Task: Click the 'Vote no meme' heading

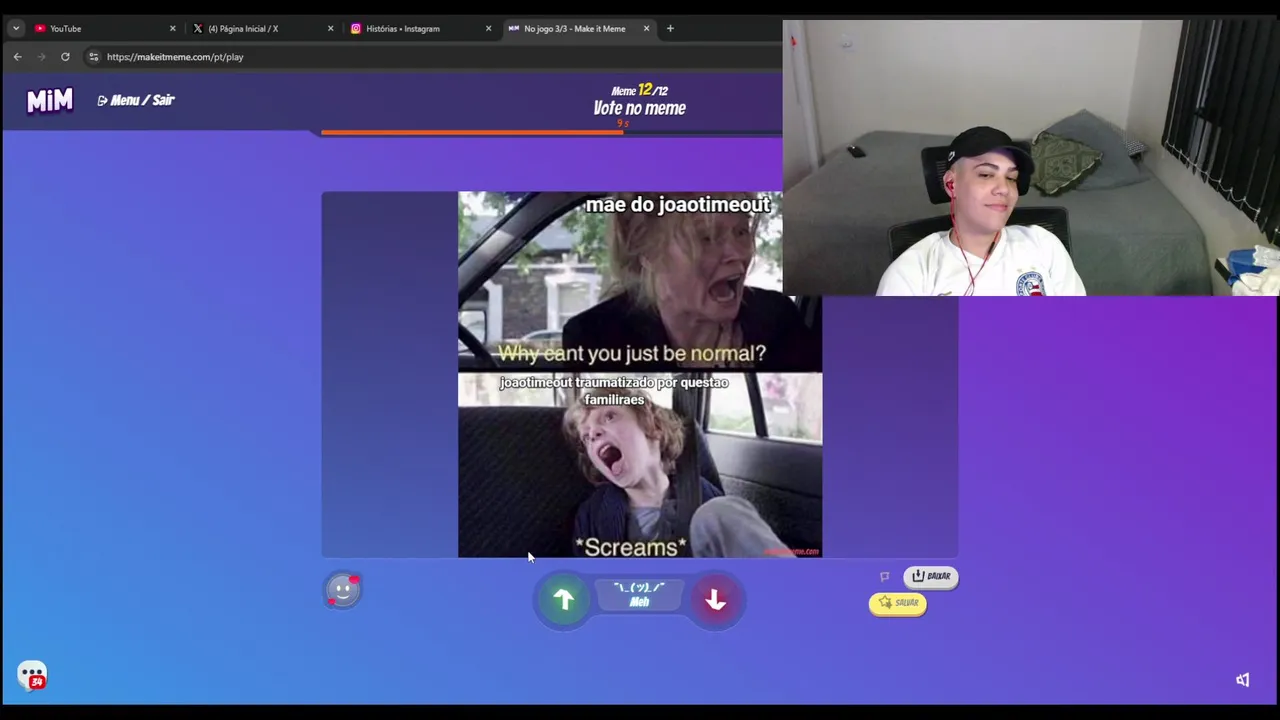Action: [x=640, y=108]
